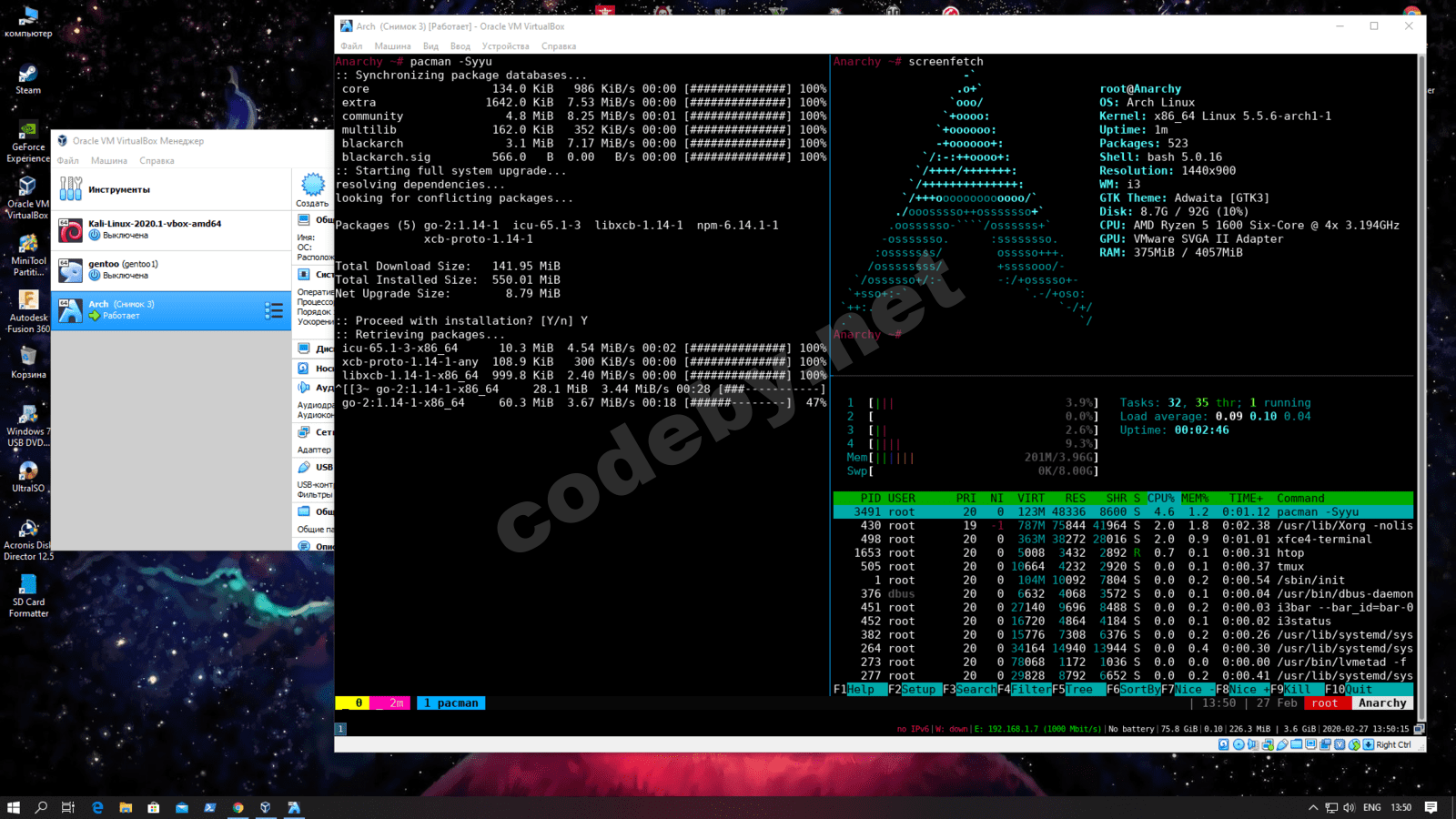Image resolution: width=1456 pixels, height=819 pixels.
Task: Select Инструменты in VirtualBox Manager
Action: point(171,189)
